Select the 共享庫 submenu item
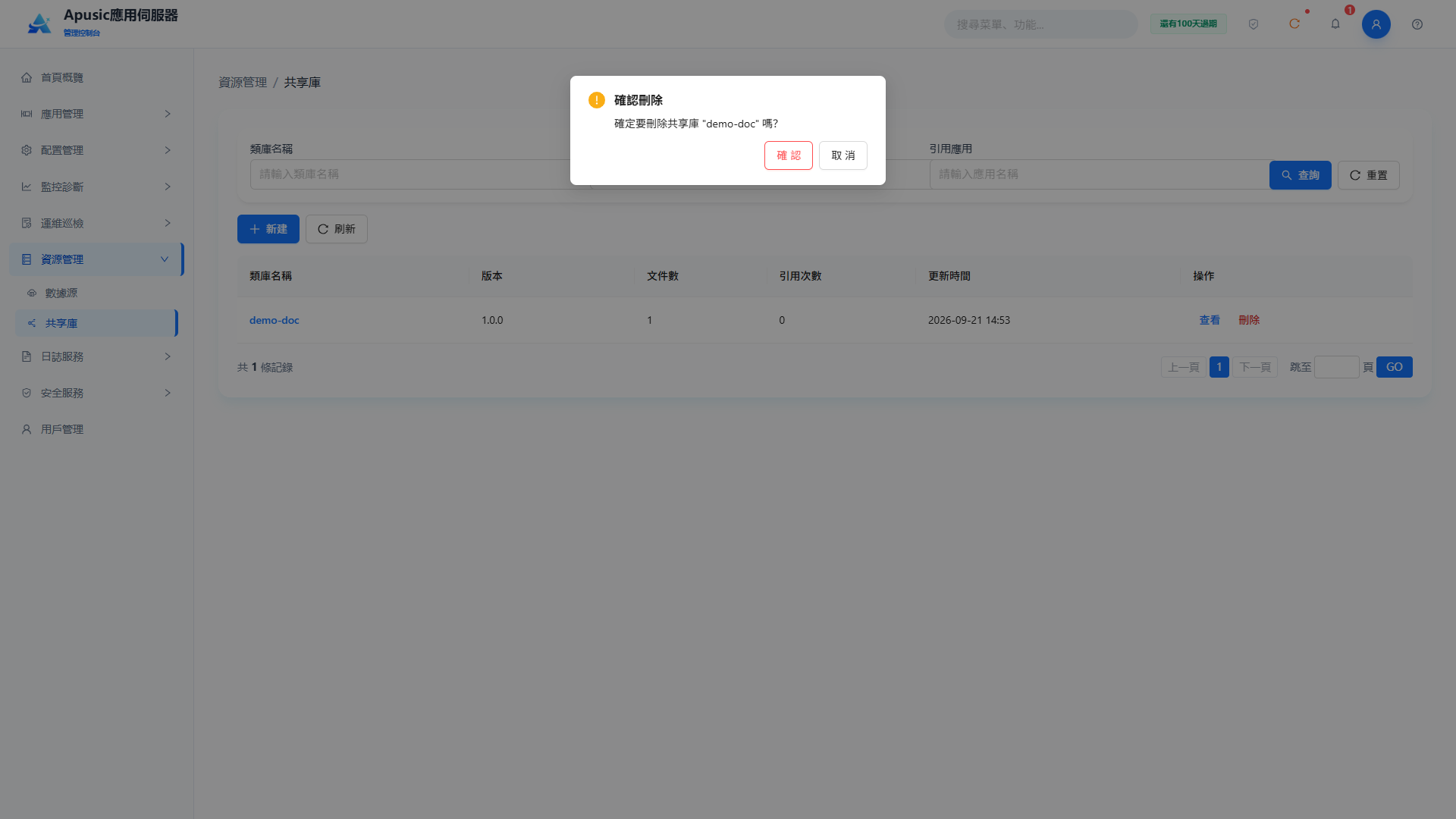Viewport: 1456px width, 819px height. 96,323
